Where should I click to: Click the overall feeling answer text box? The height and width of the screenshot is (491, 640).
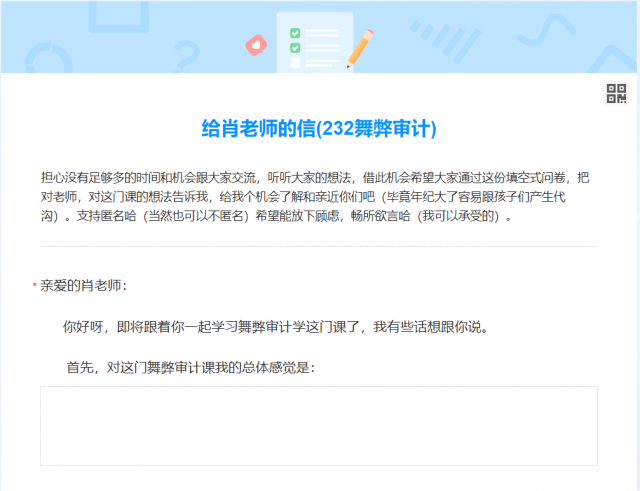(319, 426)
